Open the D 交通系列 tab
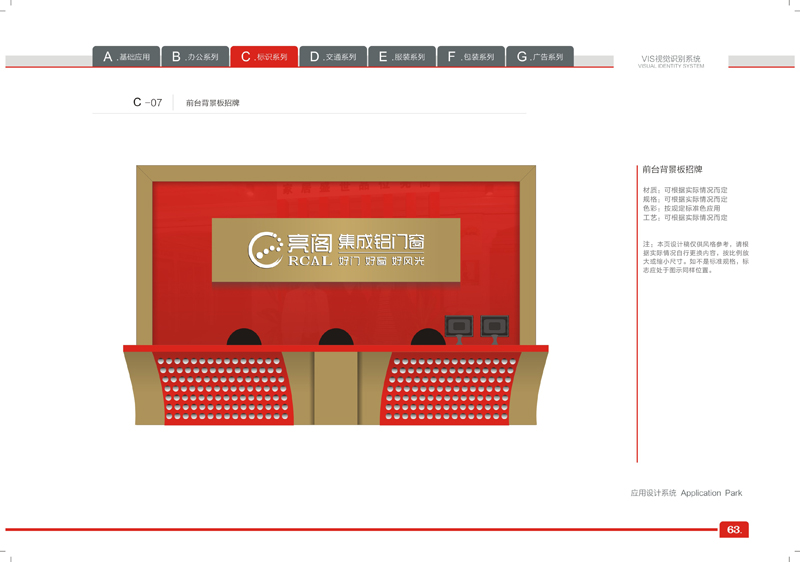Screen dimensions: 800x562 pos(333,57)
